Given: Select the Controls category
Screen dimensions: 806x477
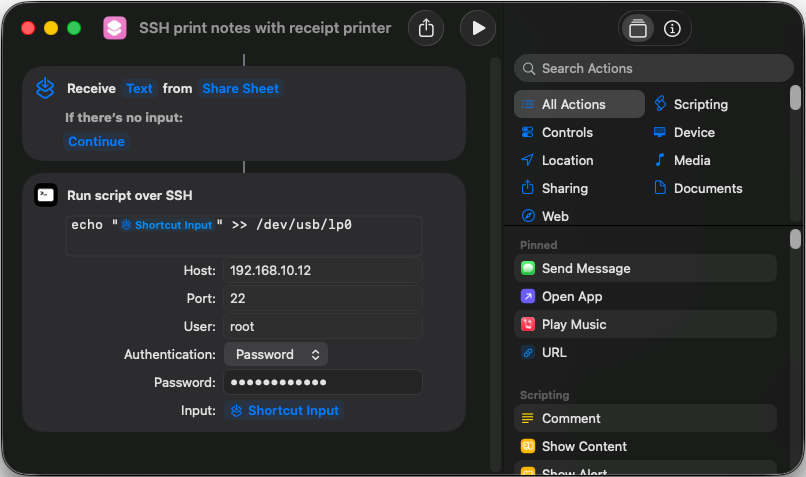Looking at the screenshot, I should click(x=557, y=132).
